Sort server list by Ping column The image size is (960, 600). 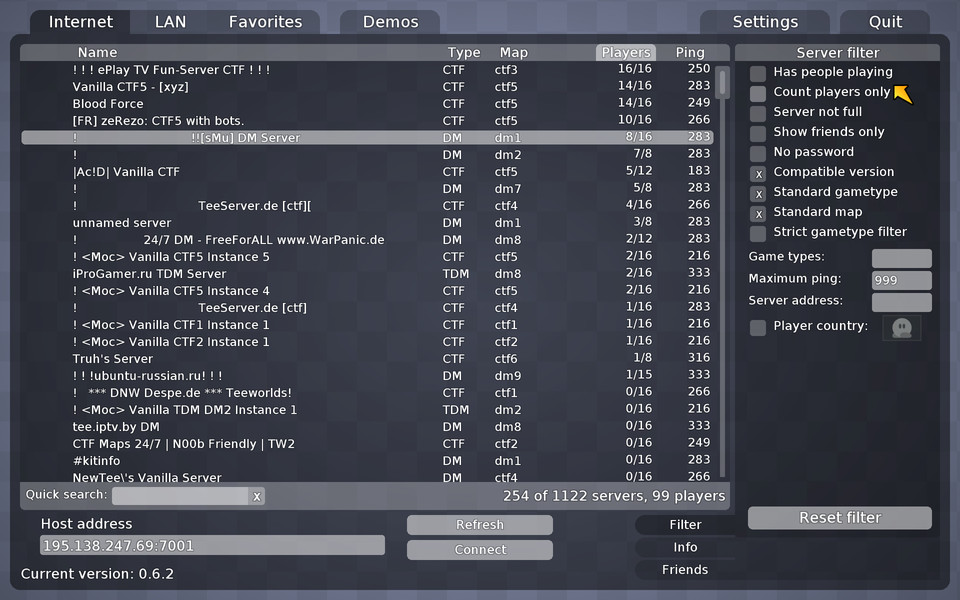pyautogui.click(x=690, y=53)
